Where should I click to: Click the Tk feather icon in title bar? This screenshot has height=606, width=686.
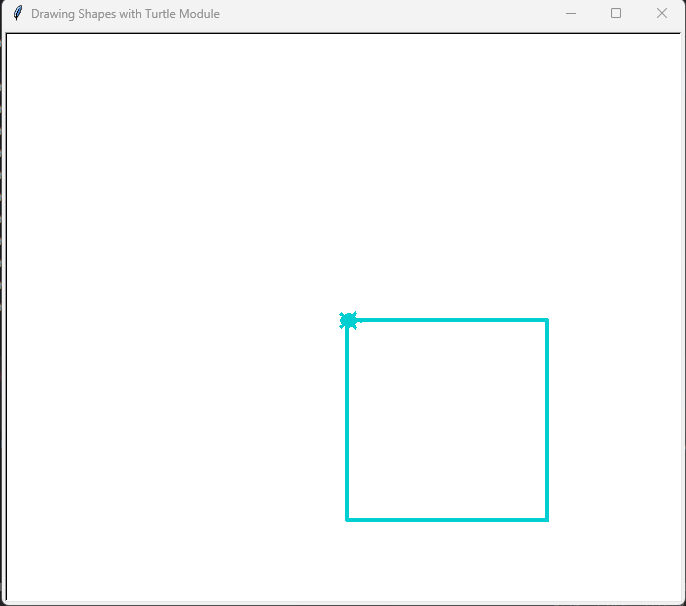[17, 14]
